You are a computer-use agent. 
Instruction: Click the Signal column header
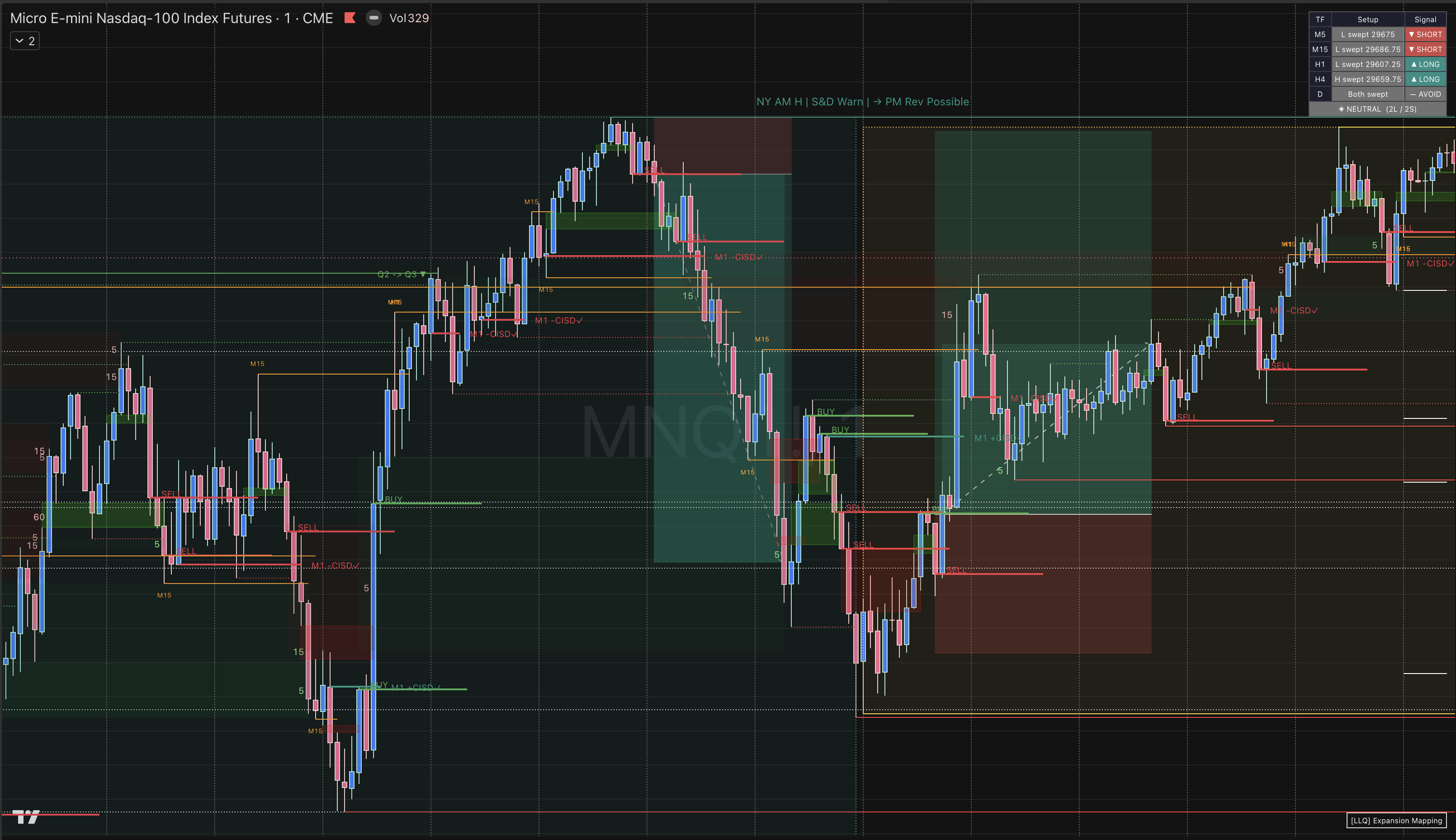[1425, 19]
